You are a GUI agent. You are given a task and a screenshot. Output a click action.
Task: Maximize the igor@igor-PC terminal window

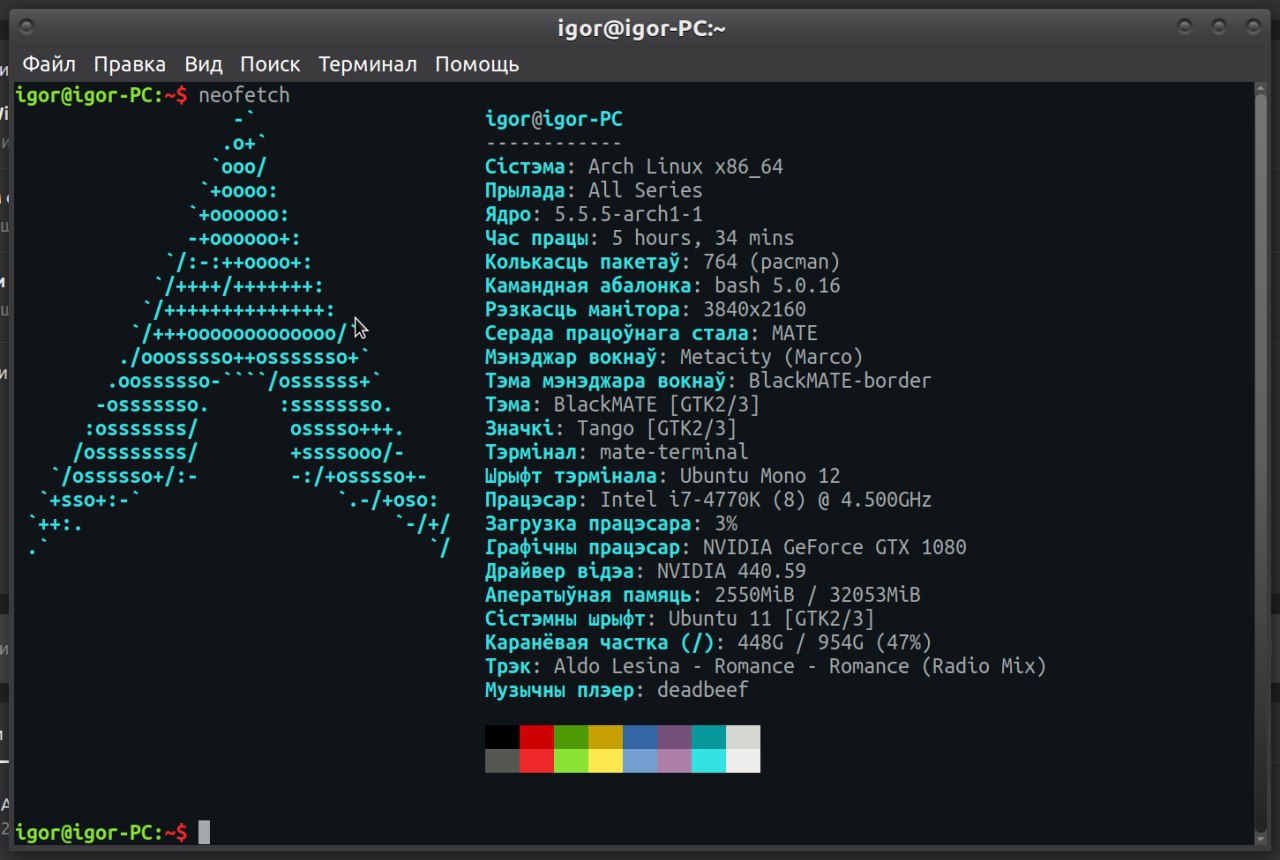pos(1219,26)
